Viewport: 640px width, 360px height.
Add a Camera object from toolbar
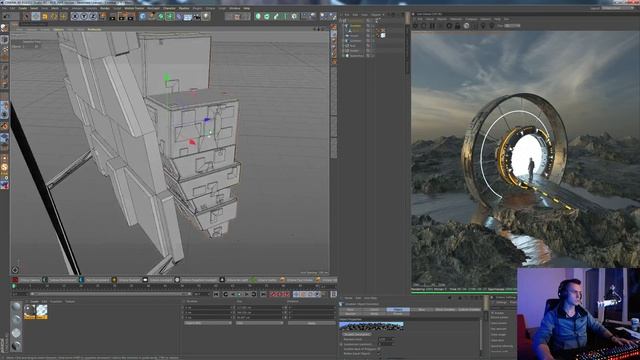[197, 16]
